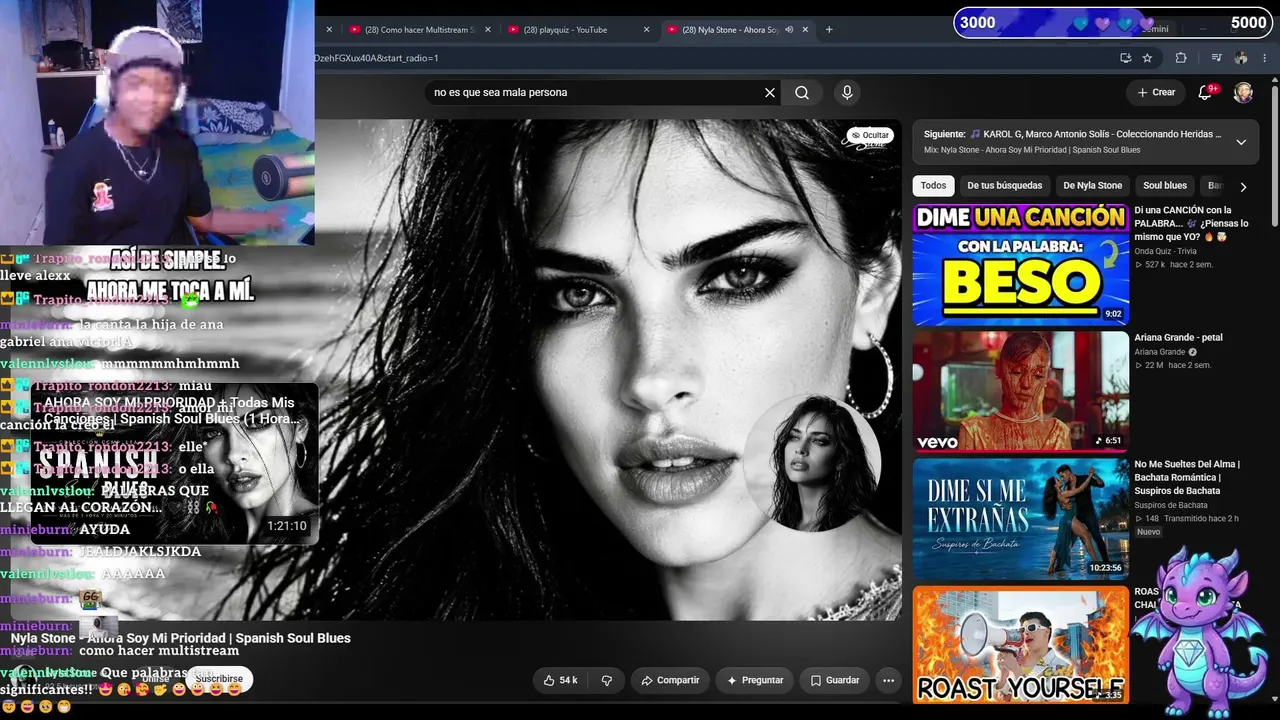Image resolution: width=1280 pixels, height=720 pixels.
Task: Click the Preguntar button
Action: [755, 680]
